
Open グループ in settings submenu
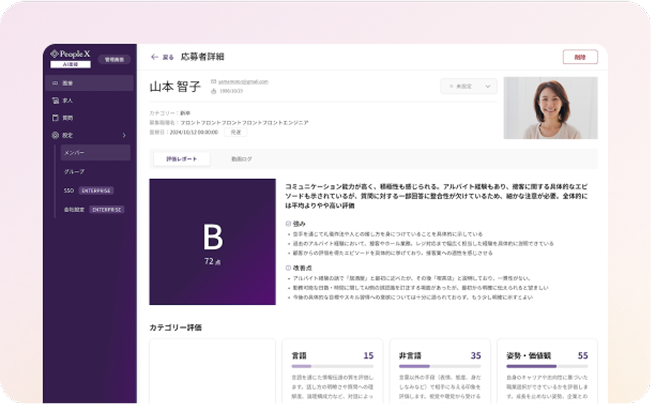pos(75,171)
